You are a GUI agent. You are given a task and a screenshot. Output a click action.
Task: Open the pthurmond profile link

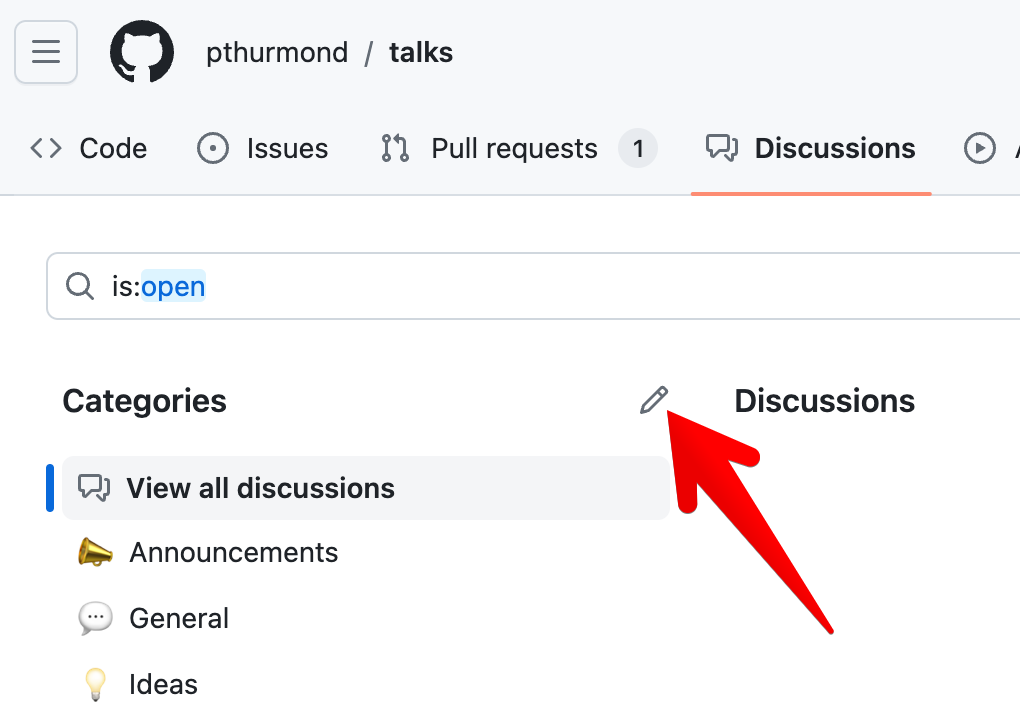(277, 52)
